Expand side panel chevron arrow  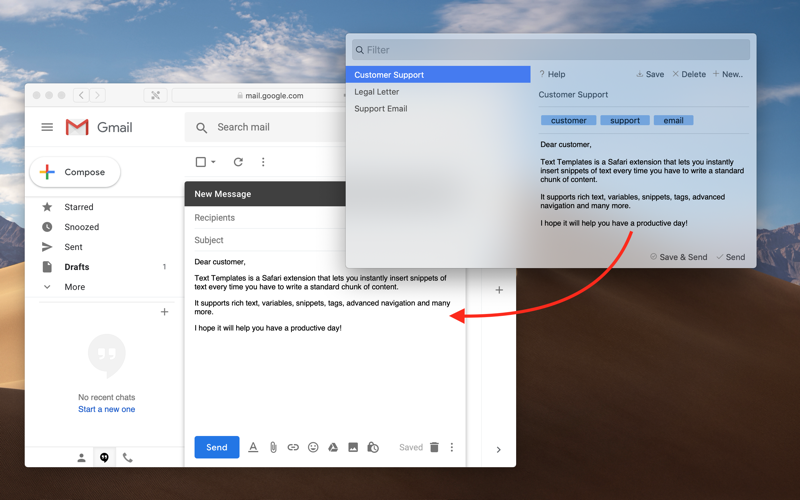coord(498,449)
